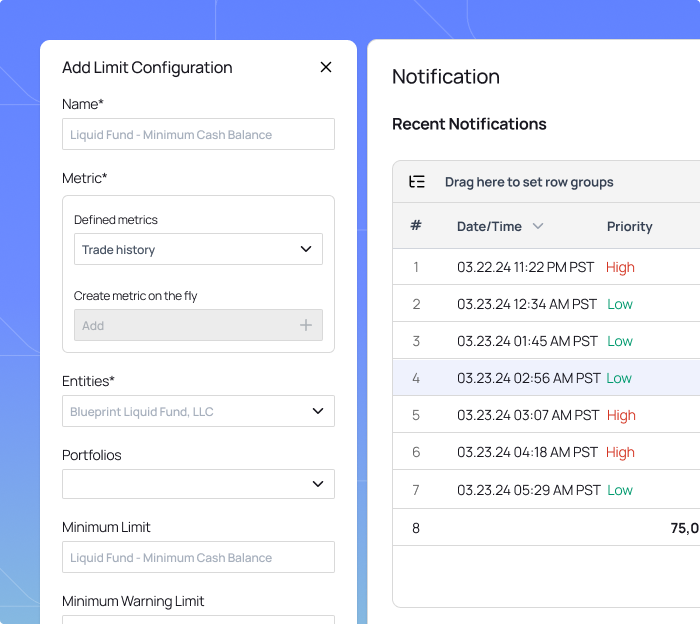Click the Minimum Limit input field

[198, 557]
